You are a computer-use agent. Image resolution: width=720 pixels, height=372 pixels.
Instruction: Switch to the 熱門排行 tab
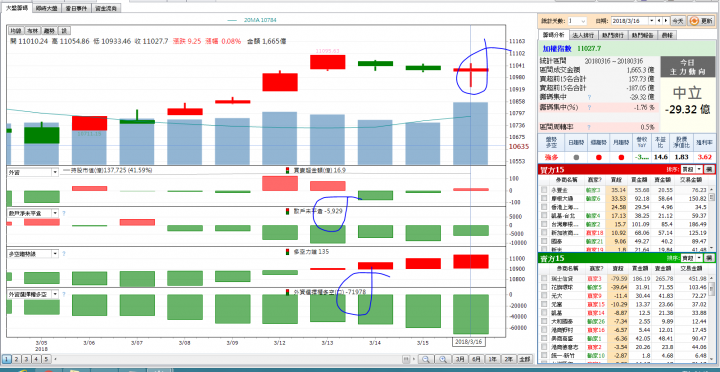click(613, 35)
